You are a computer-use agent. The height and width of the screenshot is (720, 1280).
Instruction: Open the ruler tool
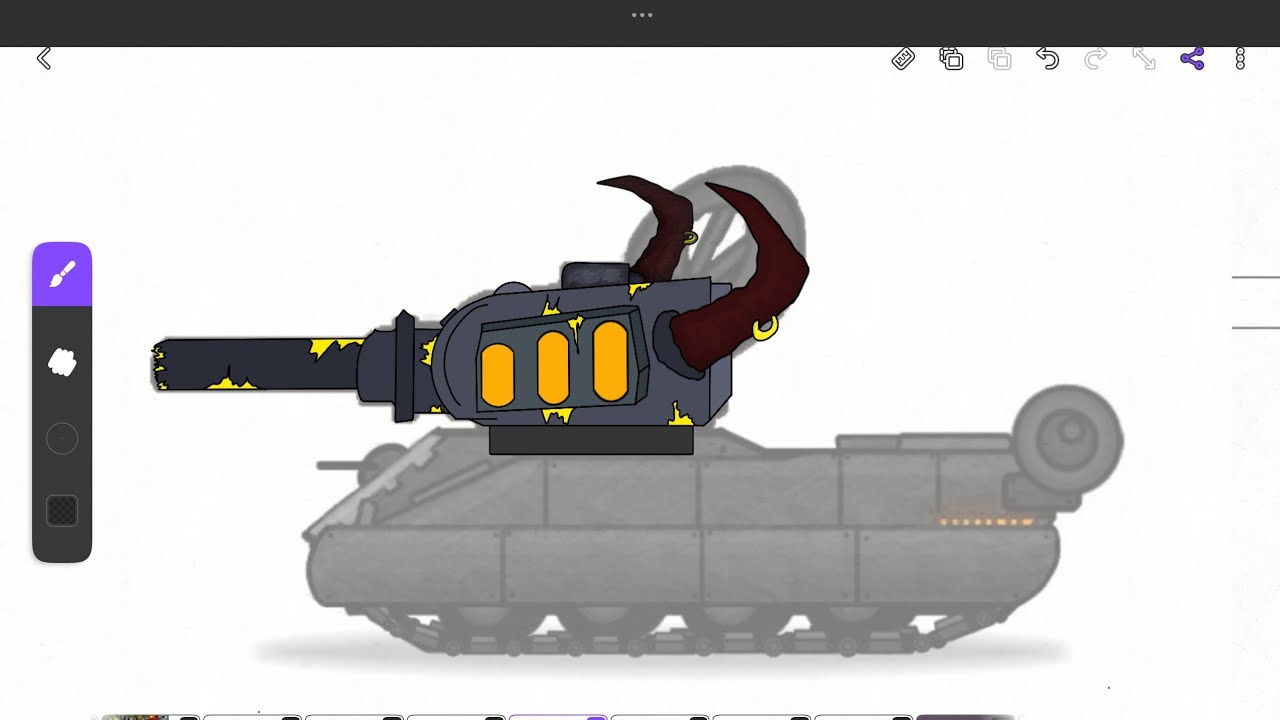[x=903, y=59]
